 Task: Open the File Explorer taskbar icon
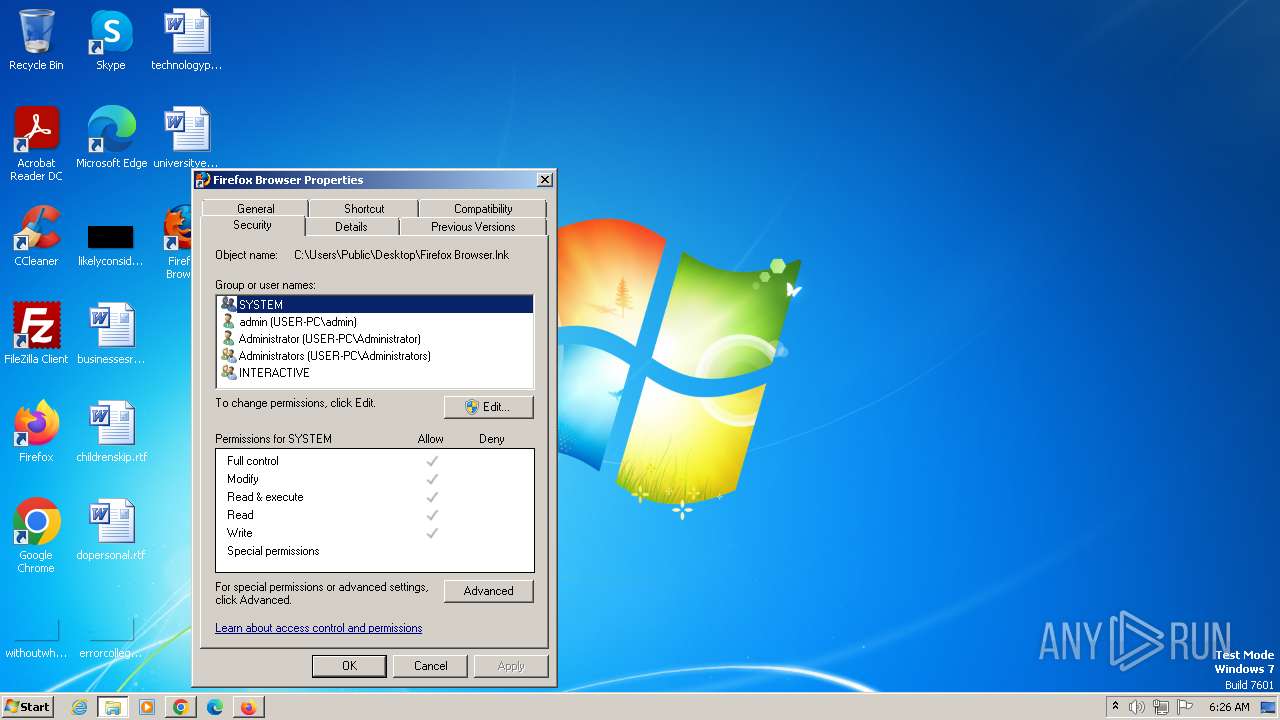(113, 707)
